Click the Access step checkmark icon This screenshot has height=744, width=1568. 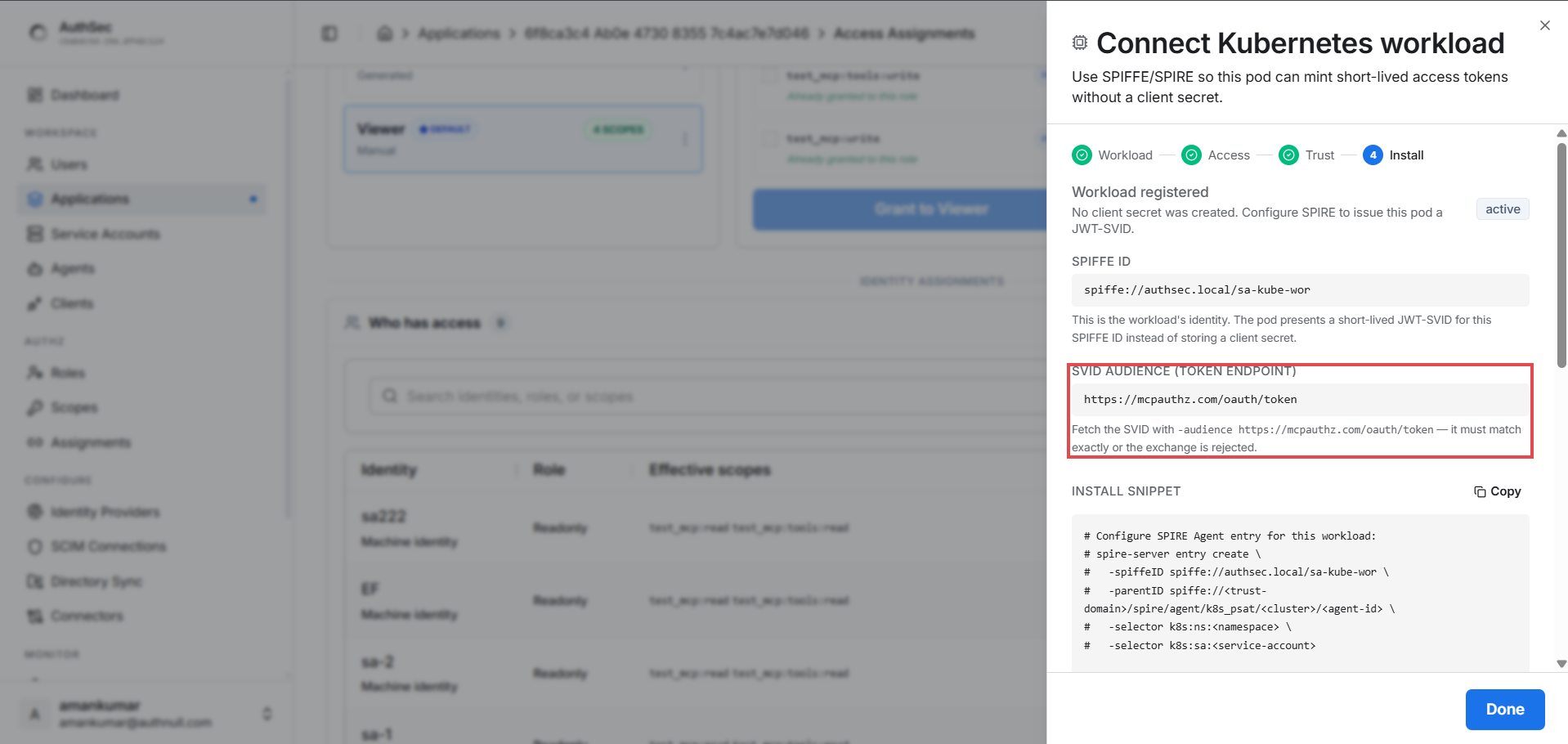(x=1192, y=155)
